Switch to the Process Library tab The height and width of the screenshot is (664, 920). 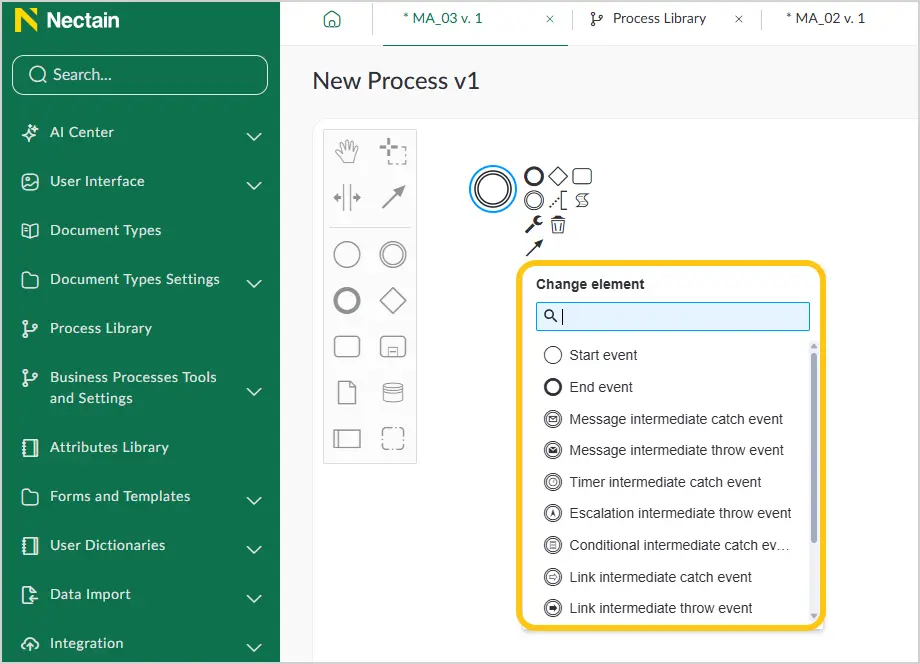(648, 19)
